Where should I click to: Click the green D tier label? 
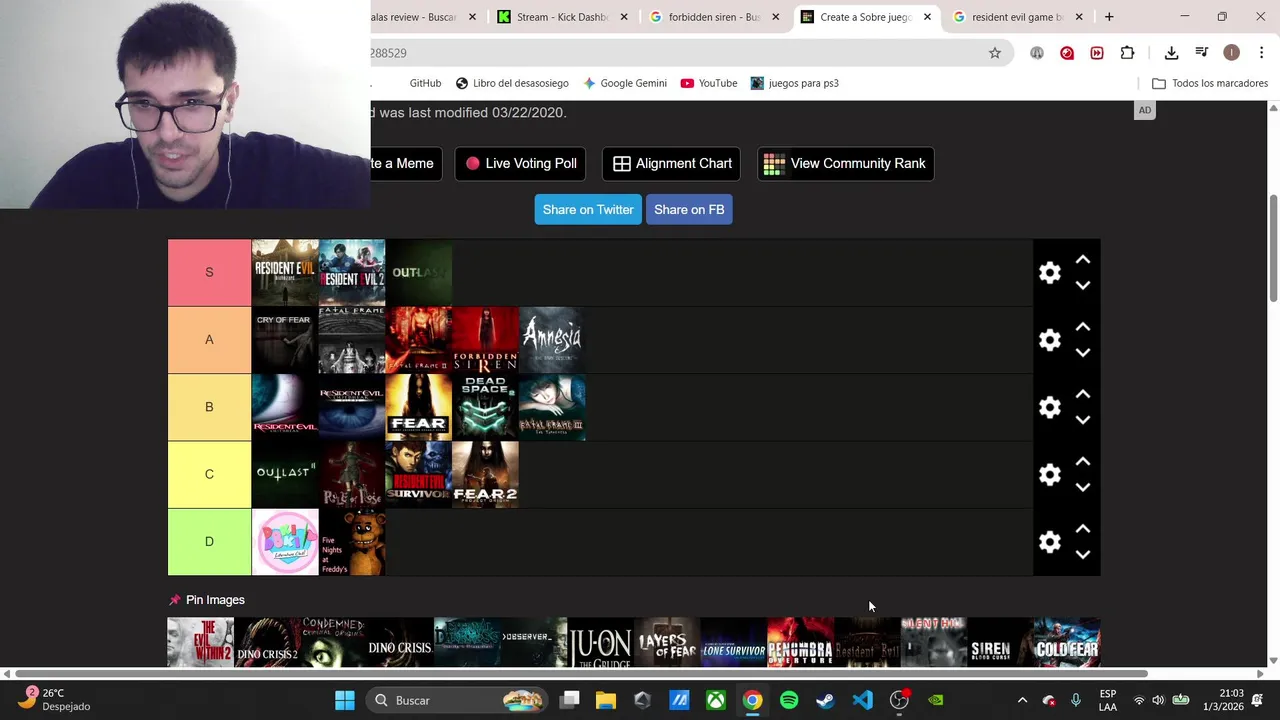(x=209, y=541)
